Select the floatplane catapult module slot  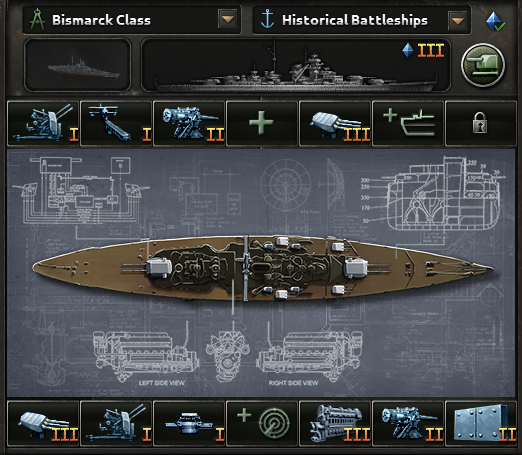point(116,124)
